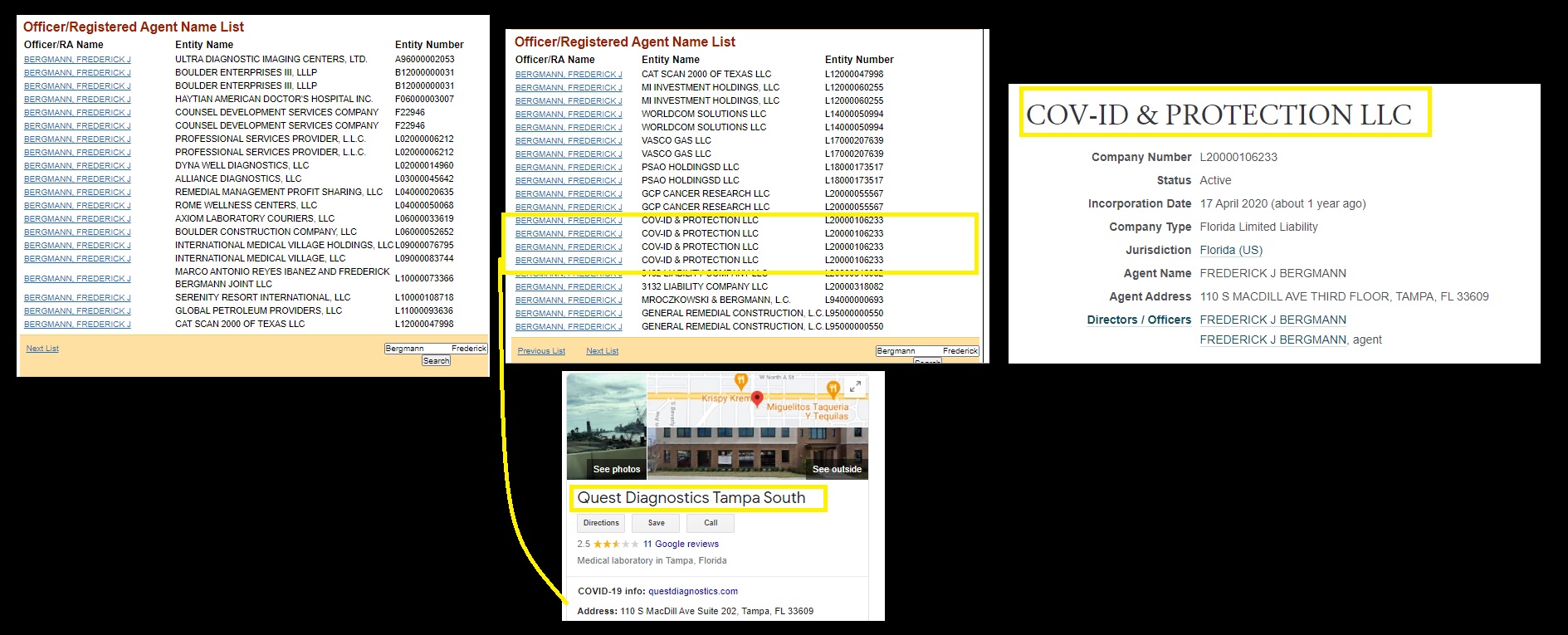1568x635 pixels.
Task: Expand the Google map to full view
Action: 854,387
